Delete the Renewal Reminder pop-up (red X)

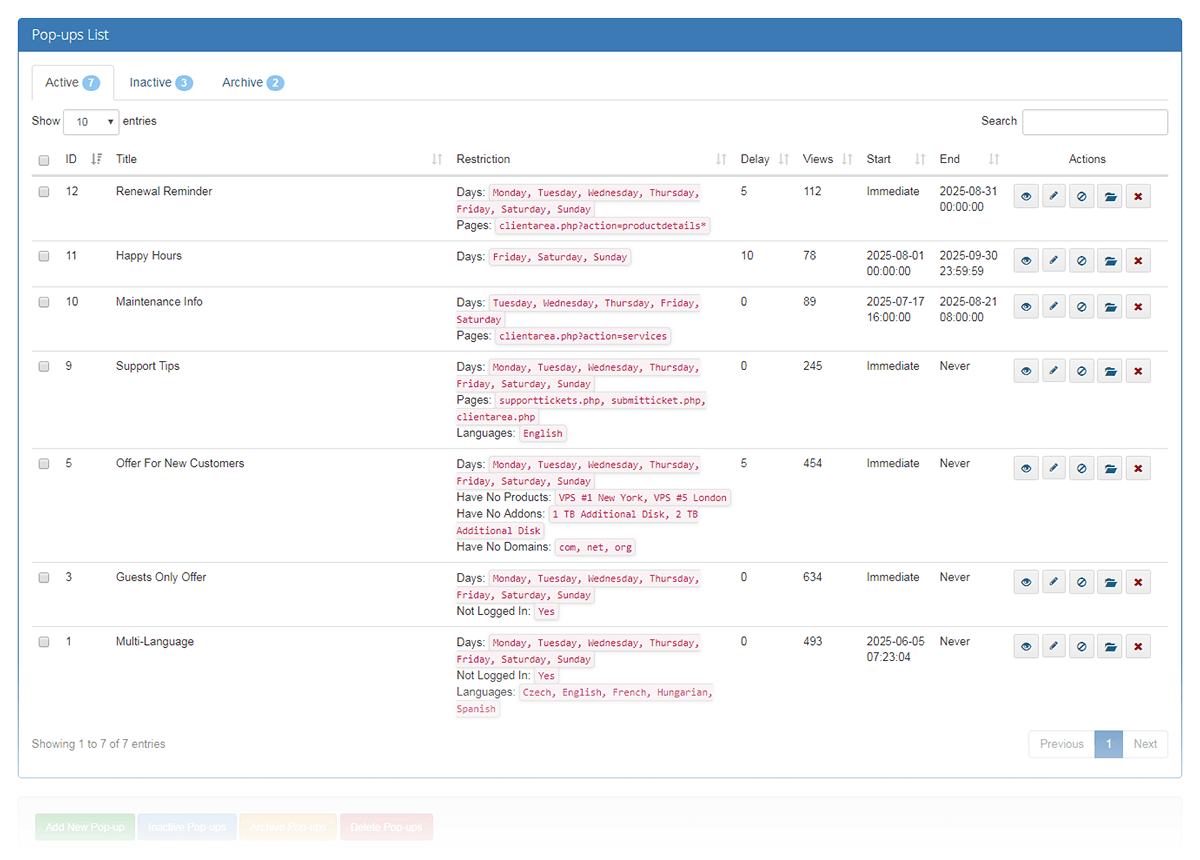[1138, 197]
